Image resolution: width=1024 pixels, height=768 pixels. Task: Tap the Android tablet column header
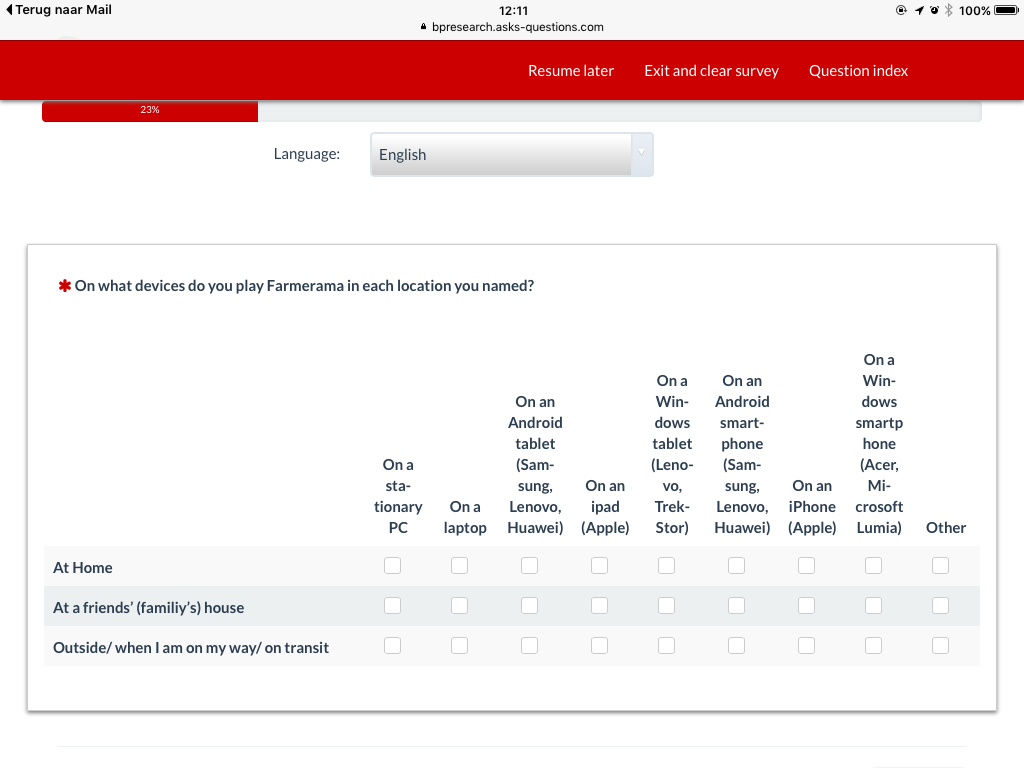click(x=536, y=464)
